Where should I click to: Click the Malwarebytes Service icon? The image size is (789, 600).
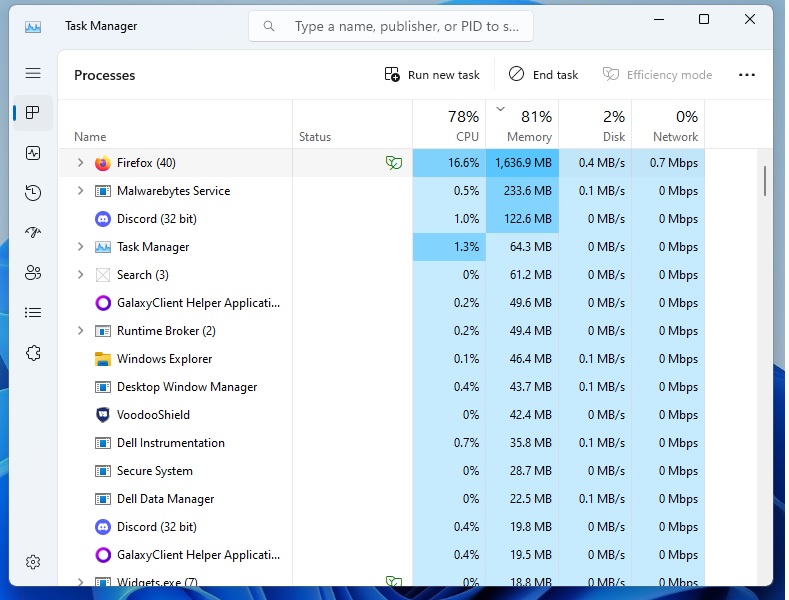coord(103,191)
